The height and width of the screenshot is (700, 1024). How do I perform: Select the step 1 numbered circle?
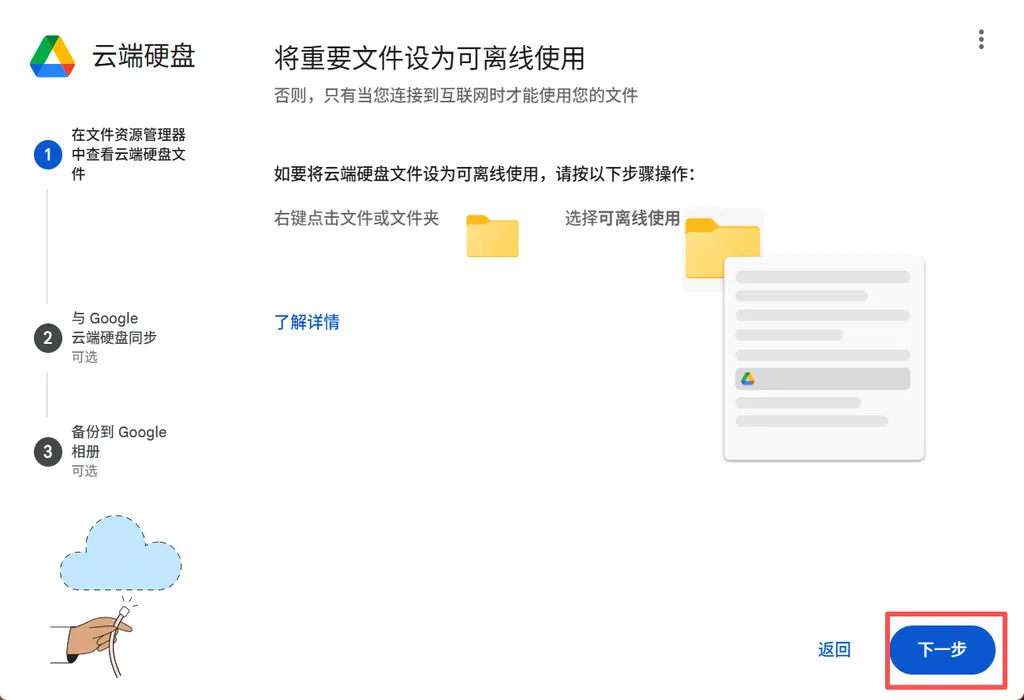pos(47,155)
